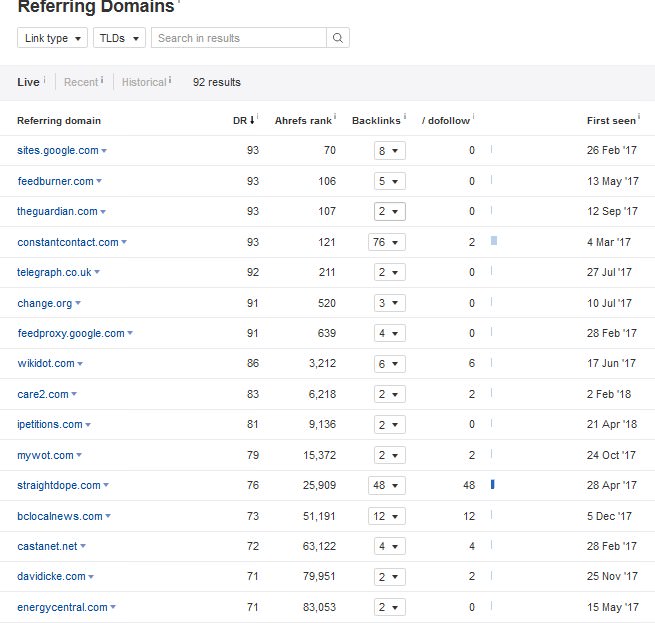Open backlinks dropdown for castanet.net row
Viewport: 655px width, 623px height.
tap(389, 547)
